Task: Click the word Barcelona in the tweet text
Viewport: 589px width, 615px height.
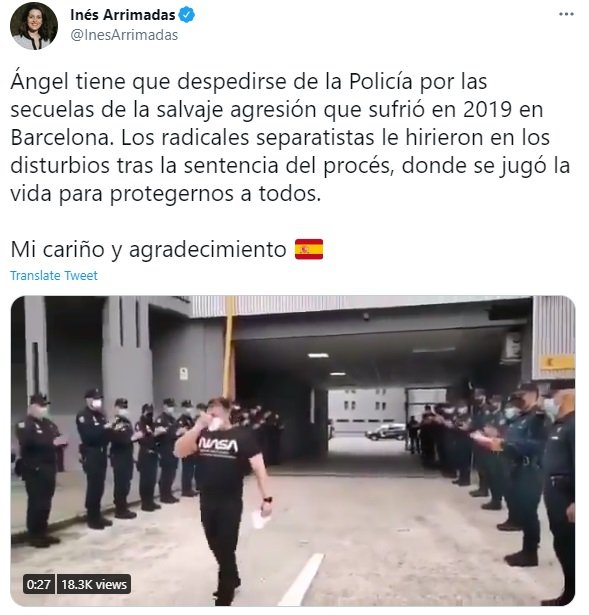Action: point(60,138)
